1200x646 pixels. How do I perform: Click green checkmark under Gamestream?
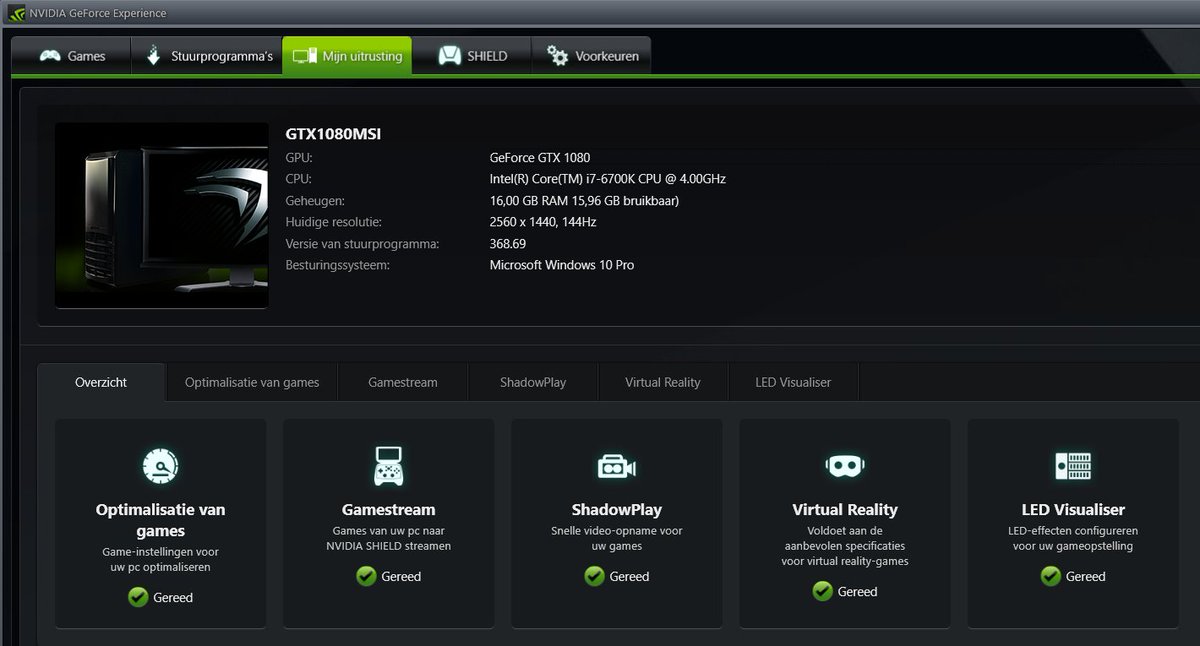366,576
